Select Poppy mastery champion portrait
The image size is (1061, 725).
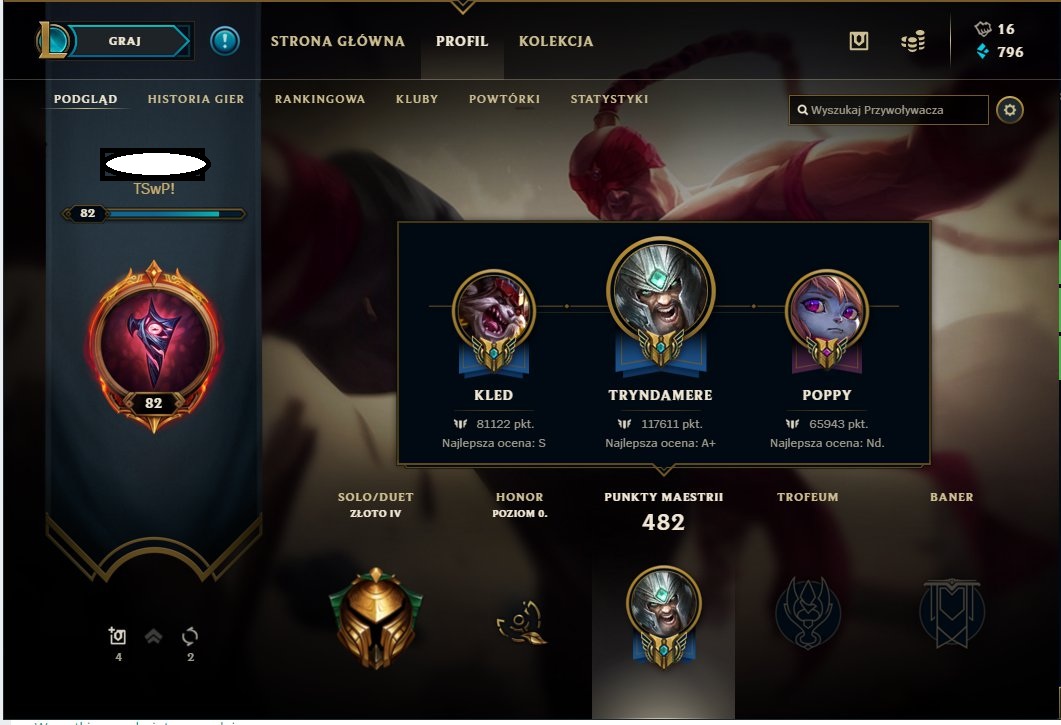tap(826, 311)
